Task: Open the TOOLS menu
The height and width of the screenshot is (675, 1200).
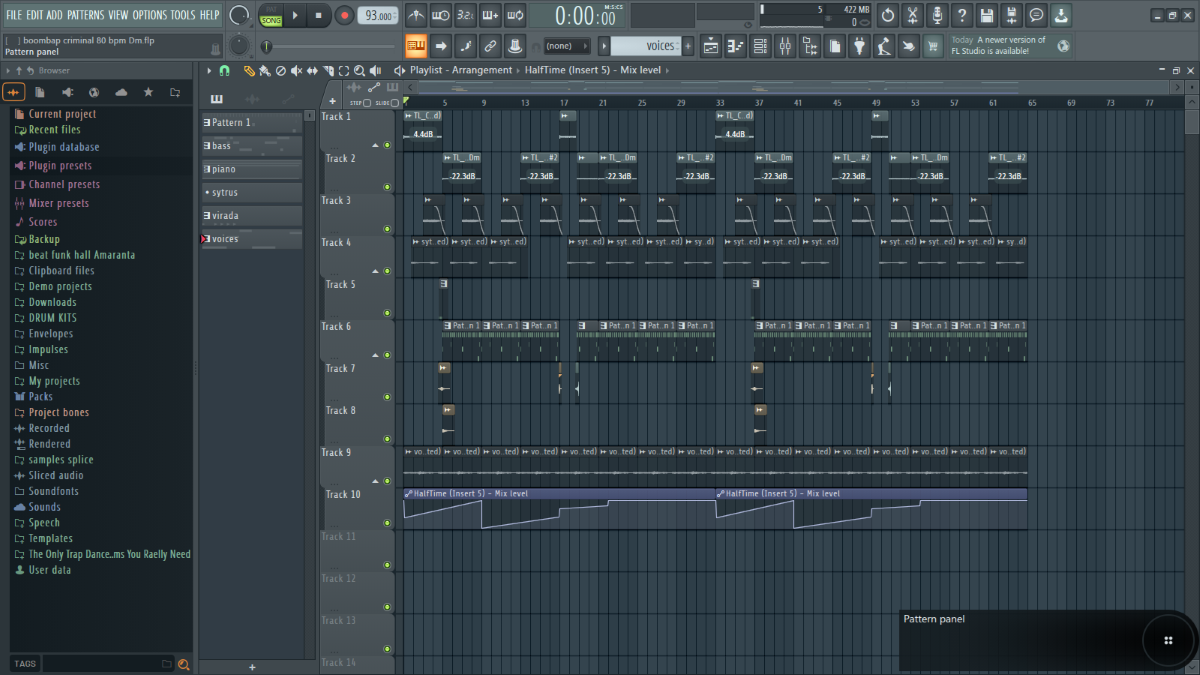Action: tap(183, 15)
